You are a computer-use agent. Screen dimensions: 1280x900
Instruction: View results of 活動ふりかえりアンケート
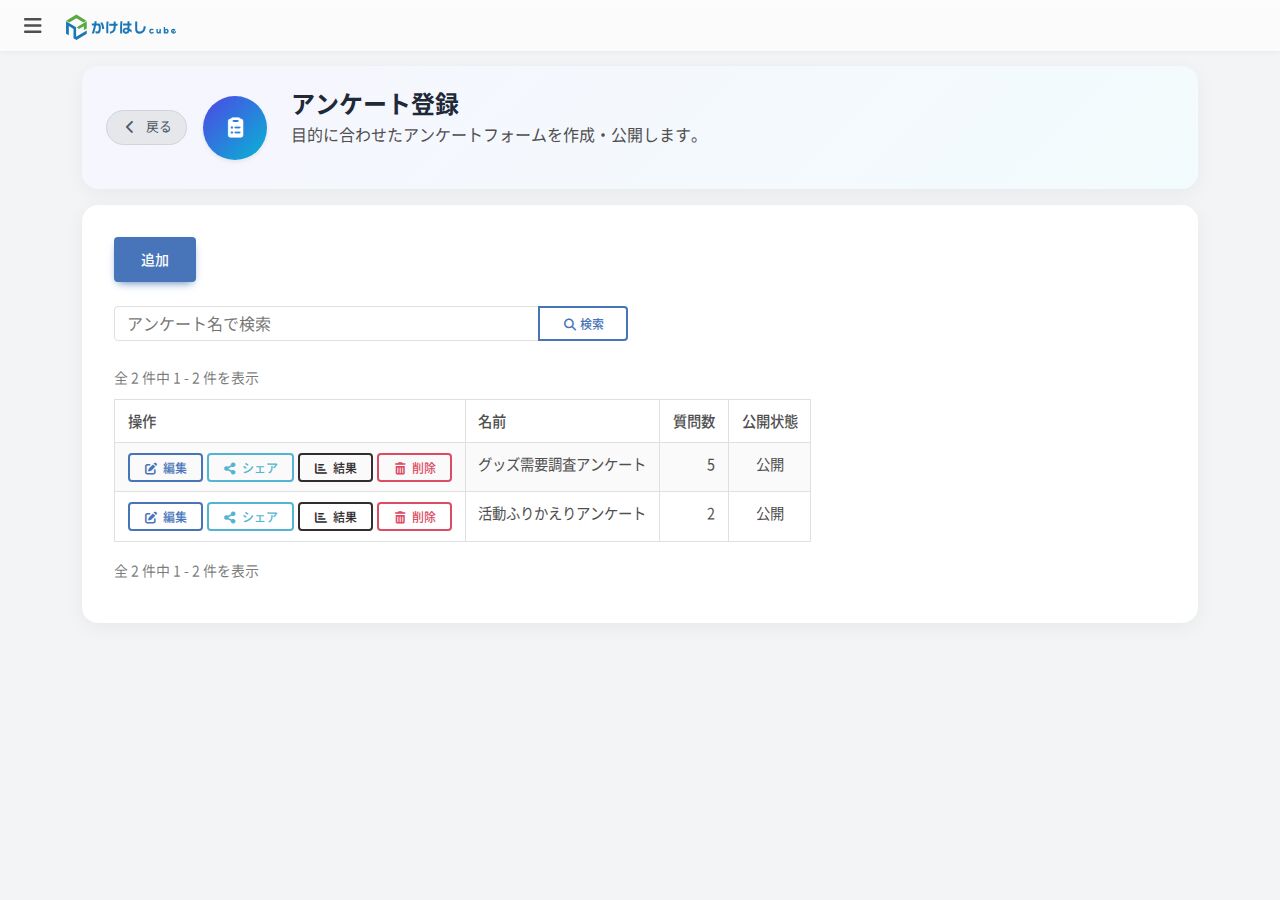(x=335, y=517)
